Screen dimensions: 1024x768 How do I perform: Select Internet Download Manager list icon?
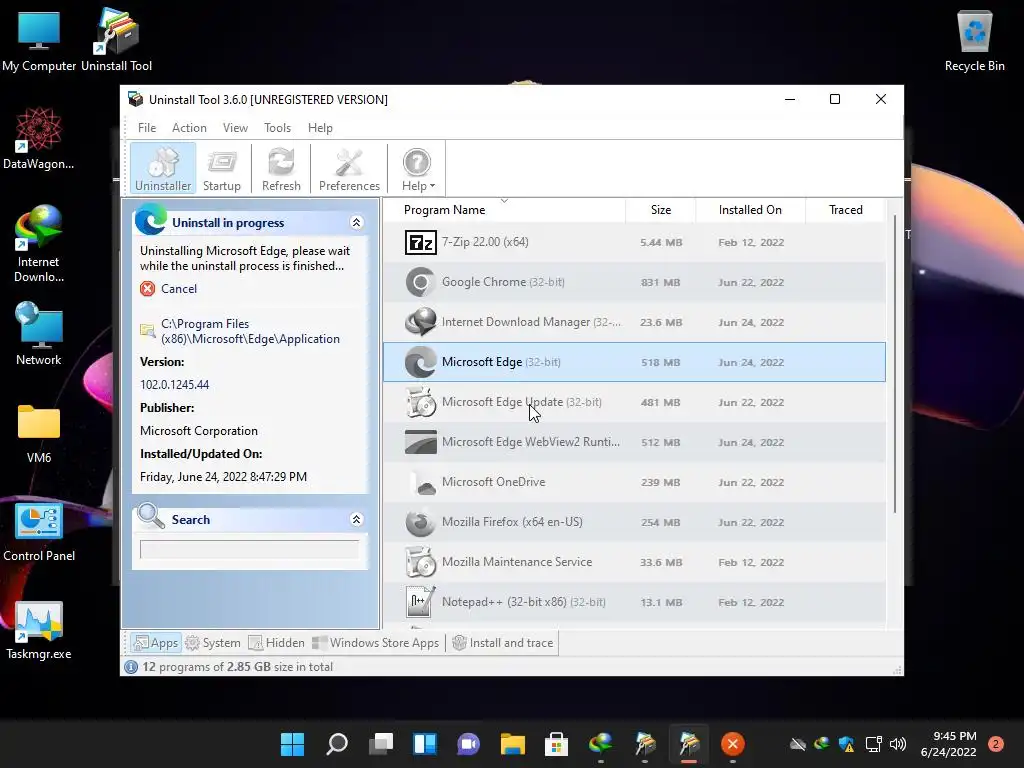tap(421, 322)
